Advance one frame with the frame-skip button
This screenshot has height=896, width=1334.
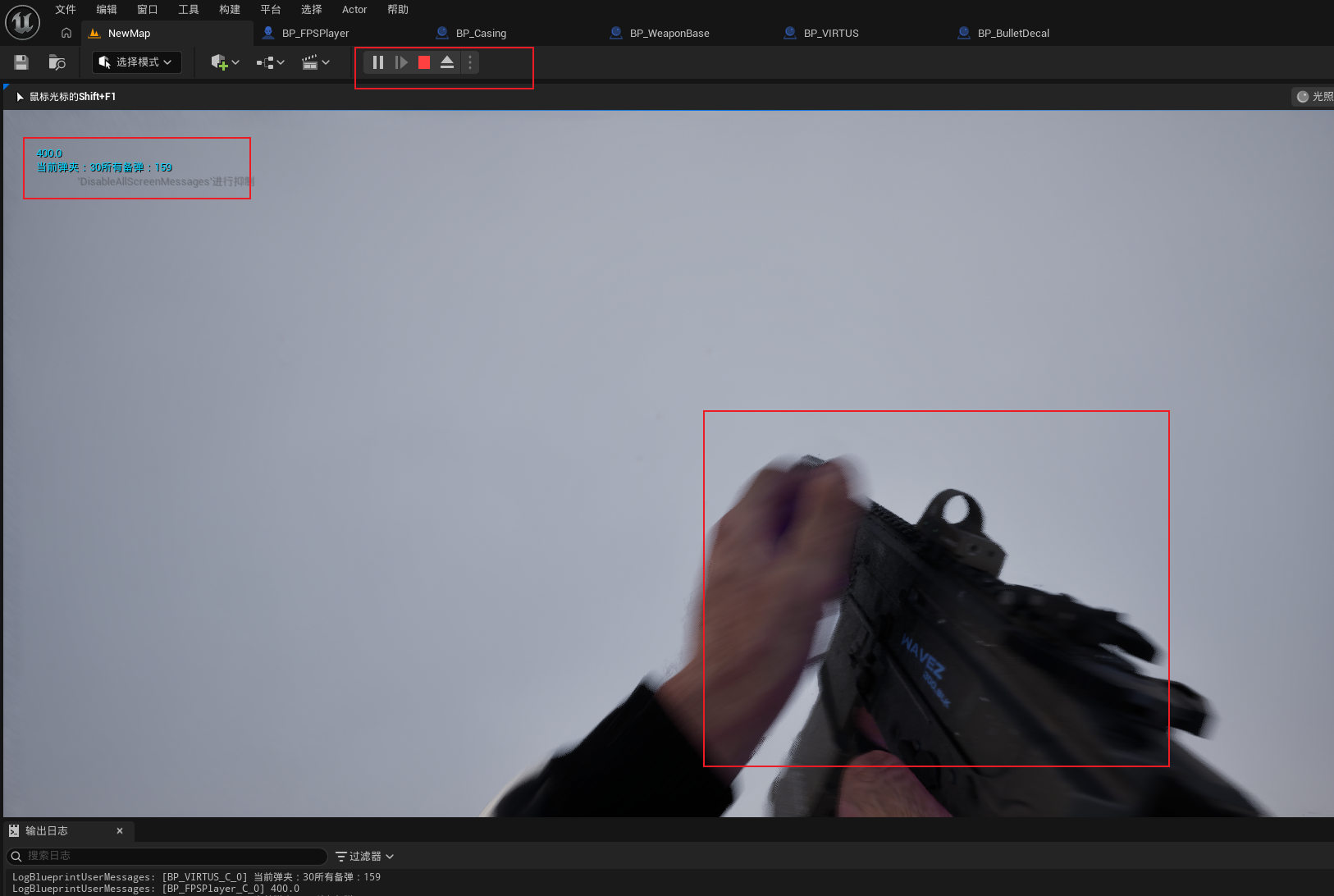(401, 62)
